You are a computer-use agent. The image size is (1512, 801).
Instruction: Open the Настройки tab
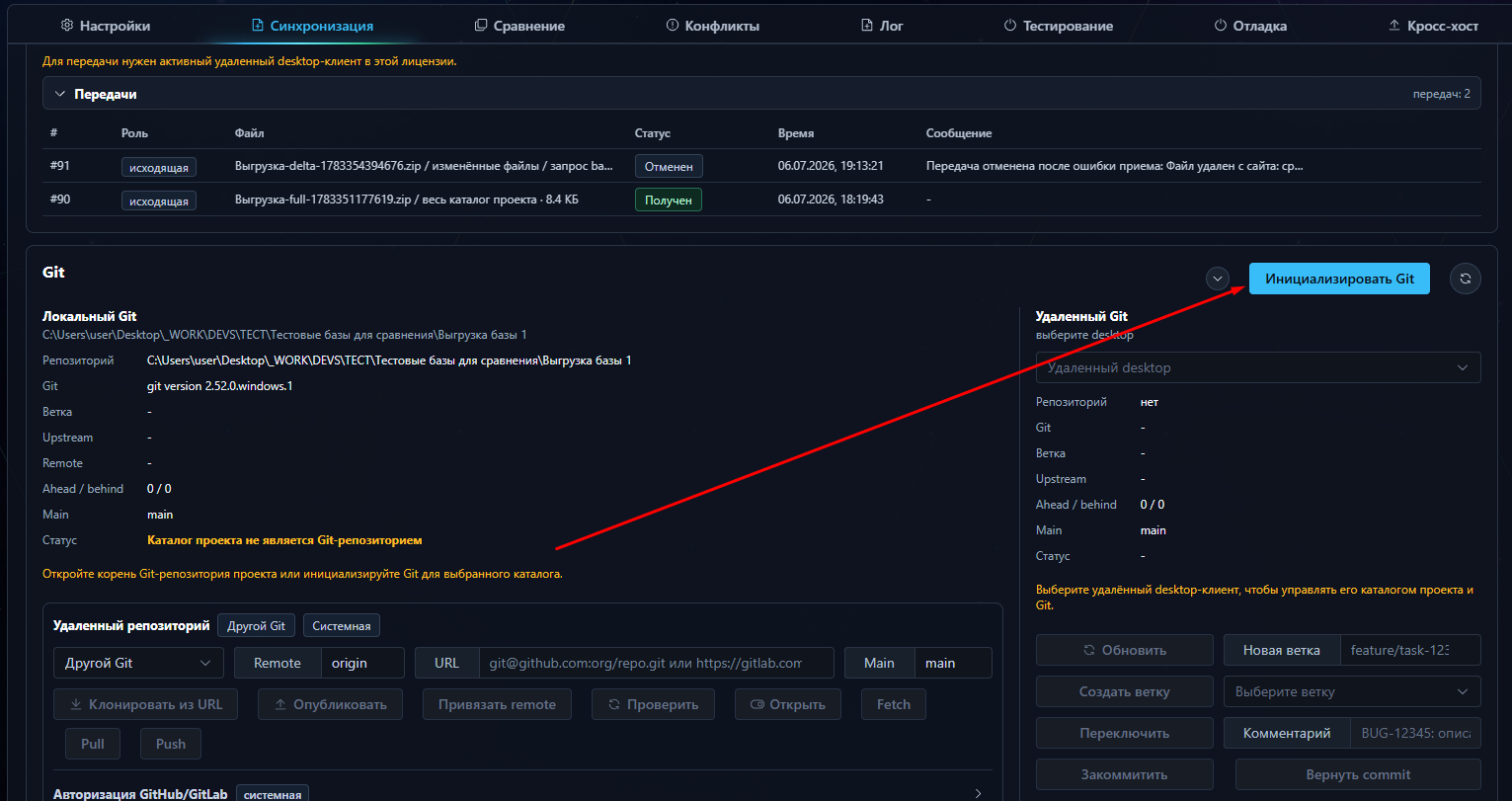106,26
